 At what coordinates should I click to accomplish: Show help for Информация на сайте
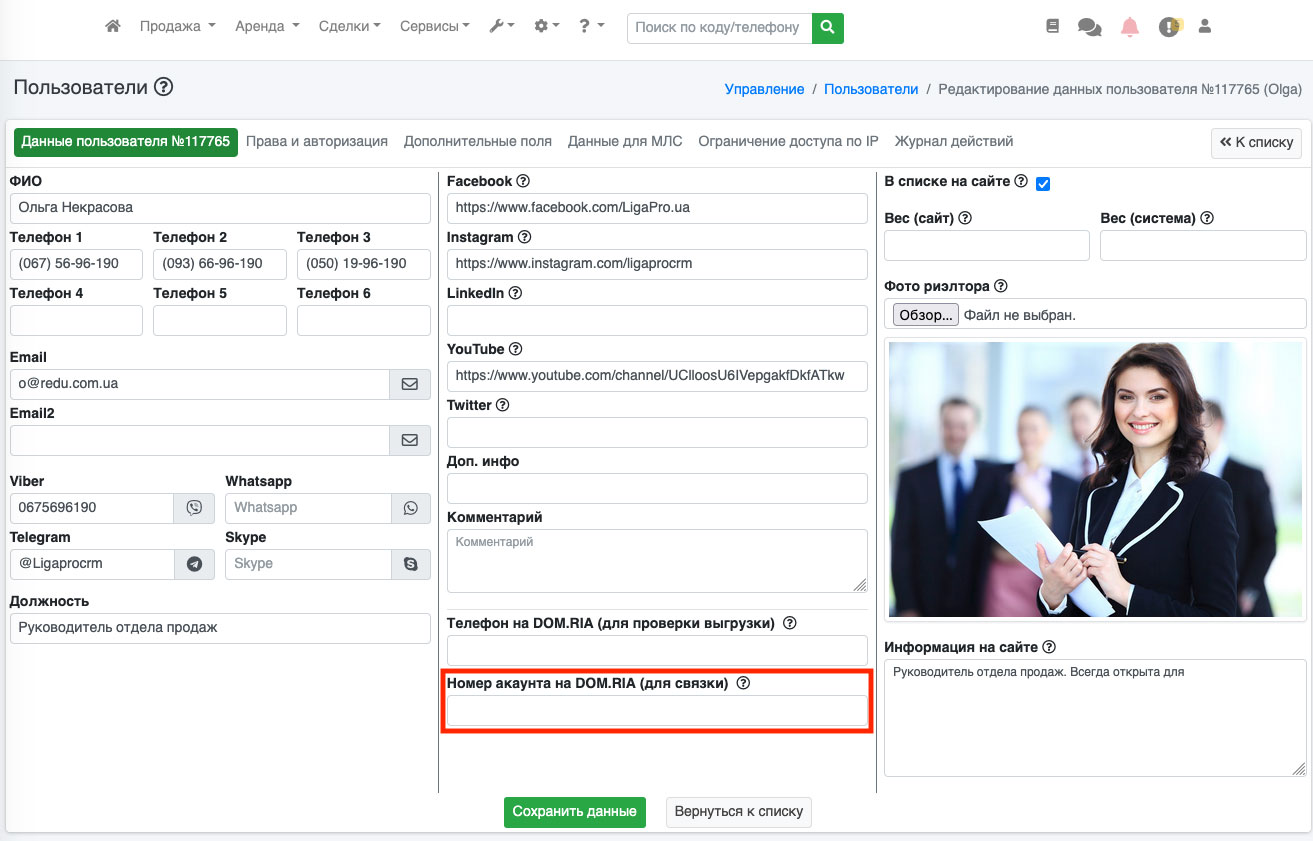1049,647
